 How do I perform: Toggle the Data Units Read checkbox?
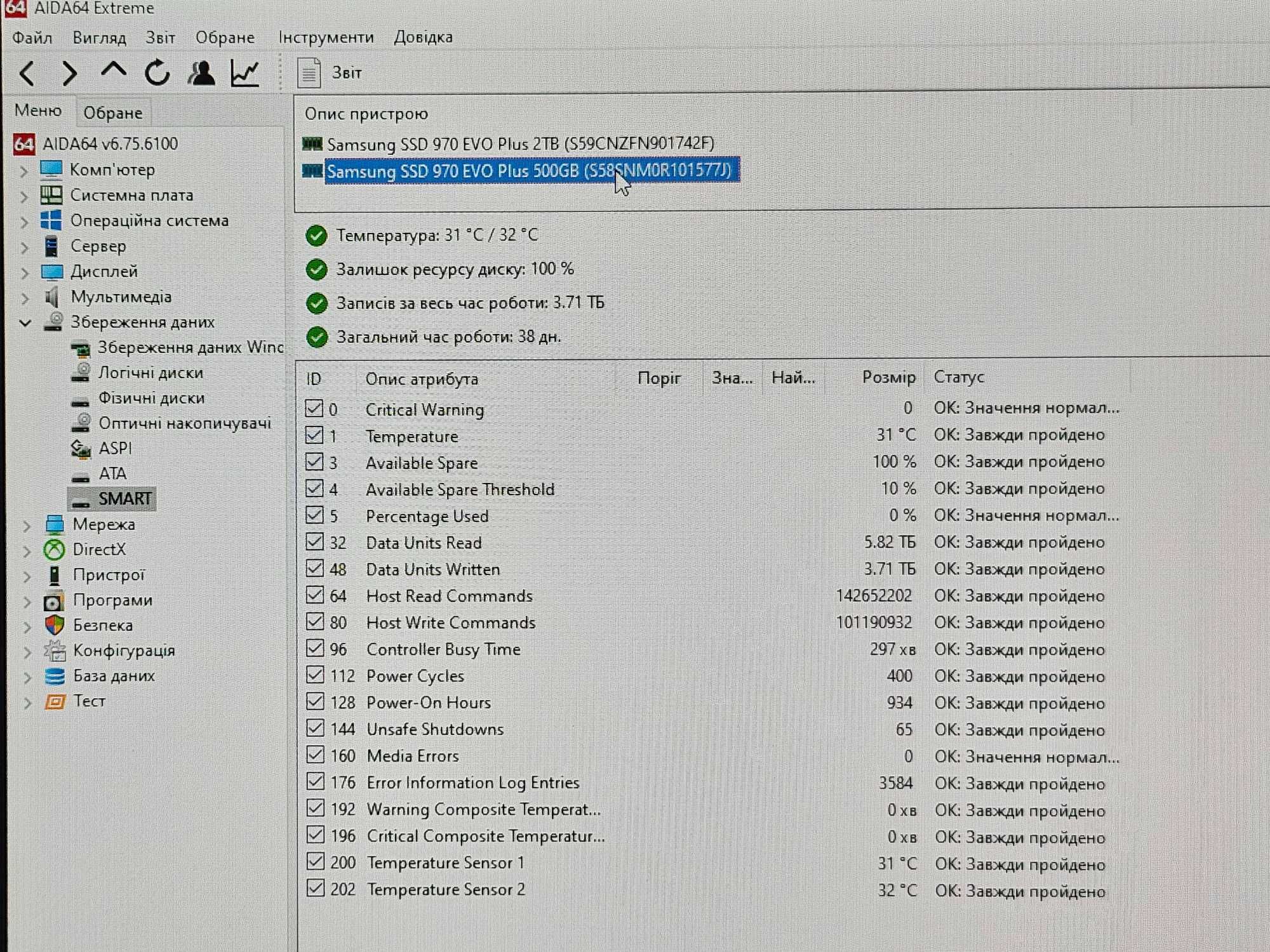tap(314, 541)
